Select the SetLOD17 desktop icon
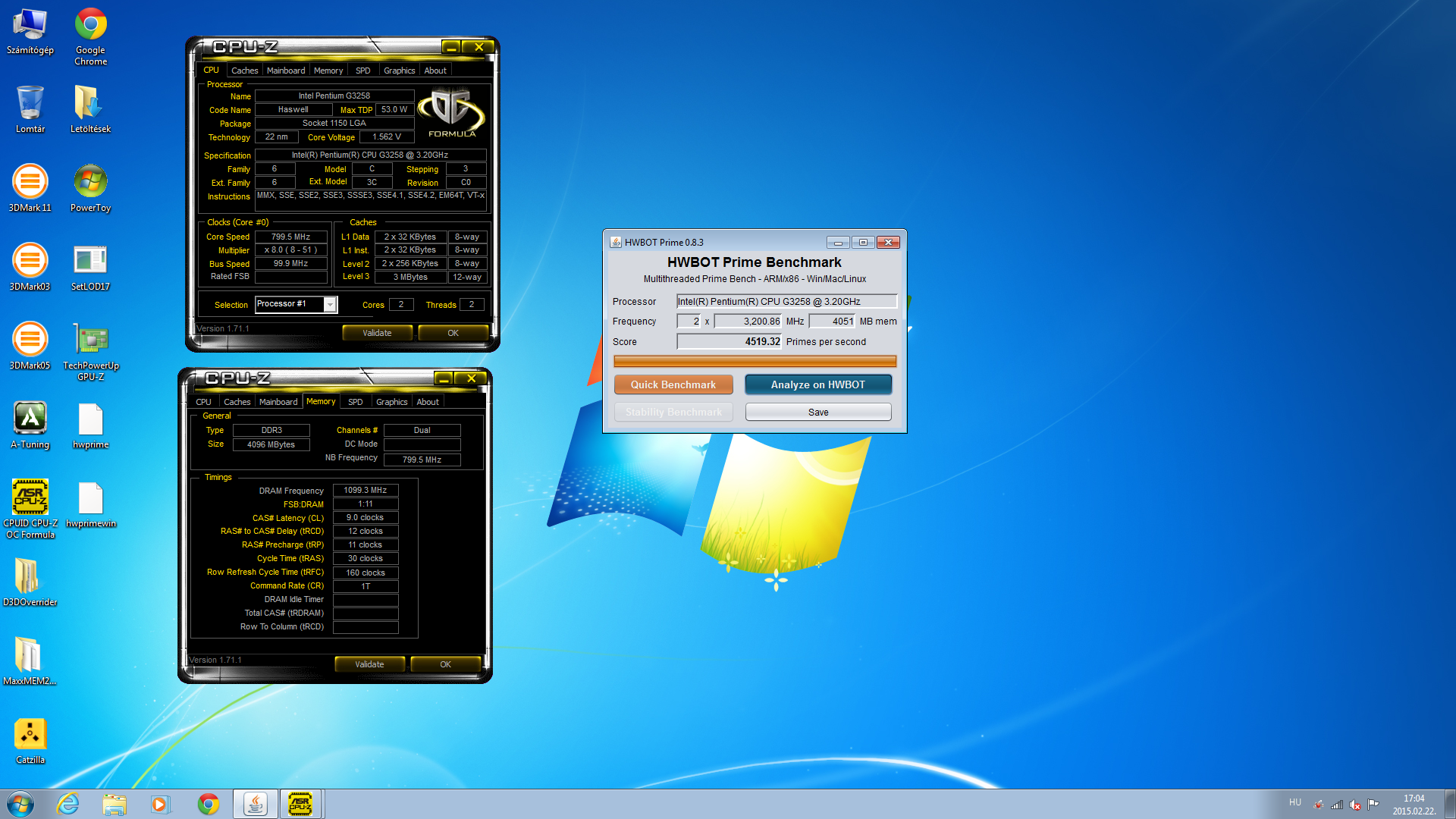1456x819 pixels. tap(91, 267)
